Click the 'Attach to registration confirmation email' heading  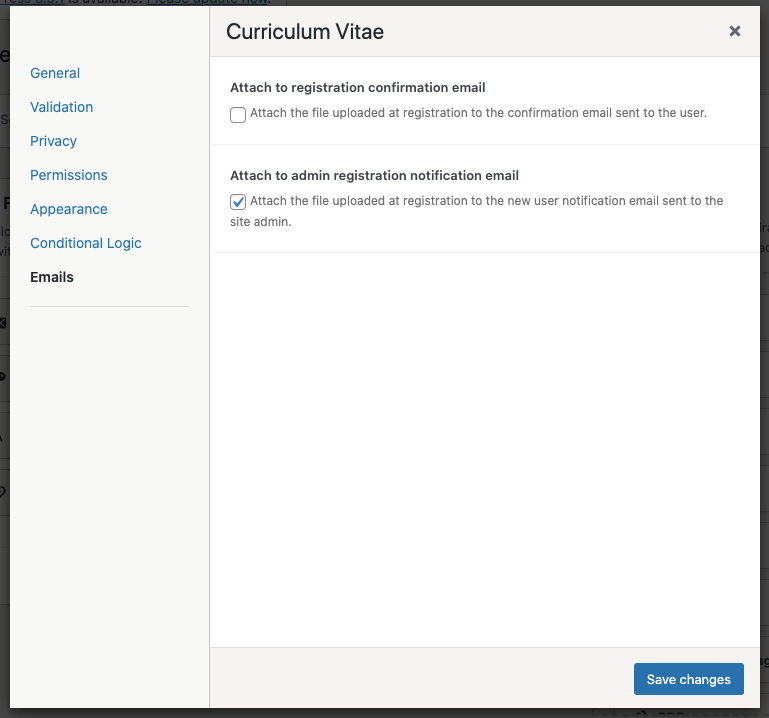pos(358,87)
